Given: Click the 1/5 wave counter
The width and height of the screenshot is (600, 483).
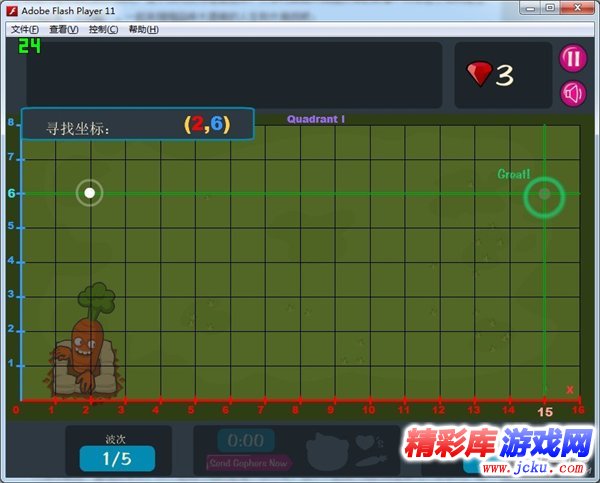Looking at the screenshot, I should point(117,458).
